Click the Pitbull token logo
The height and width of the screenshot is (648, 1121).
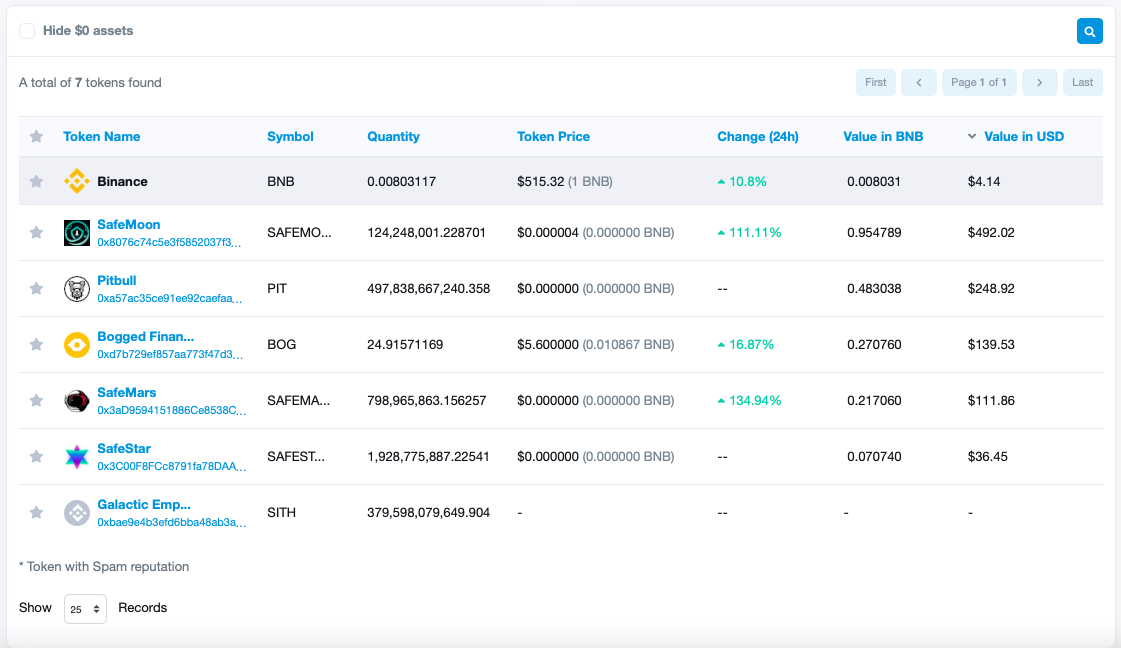pyautogui.click(x=76, y=288)
